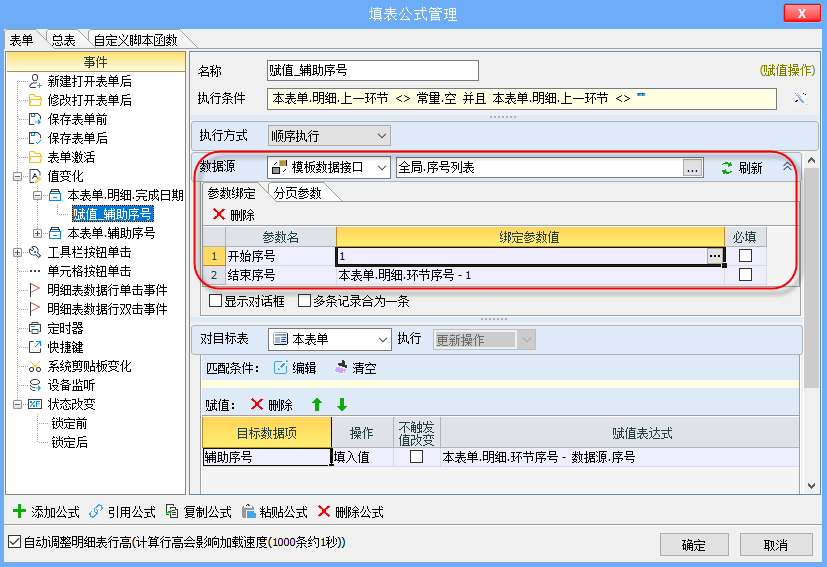827x567 pixels.
Task: Click the 值变化 event icon
Action: tap(35, 176)
